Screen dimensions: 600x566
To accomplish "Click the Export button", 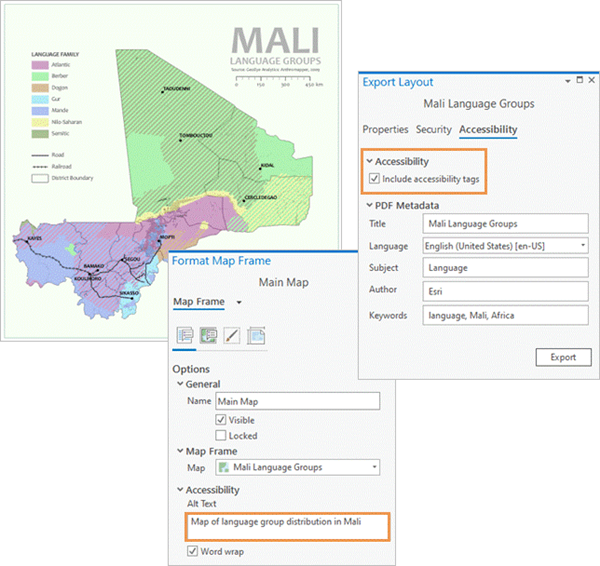I will click(x=563, y=357).
